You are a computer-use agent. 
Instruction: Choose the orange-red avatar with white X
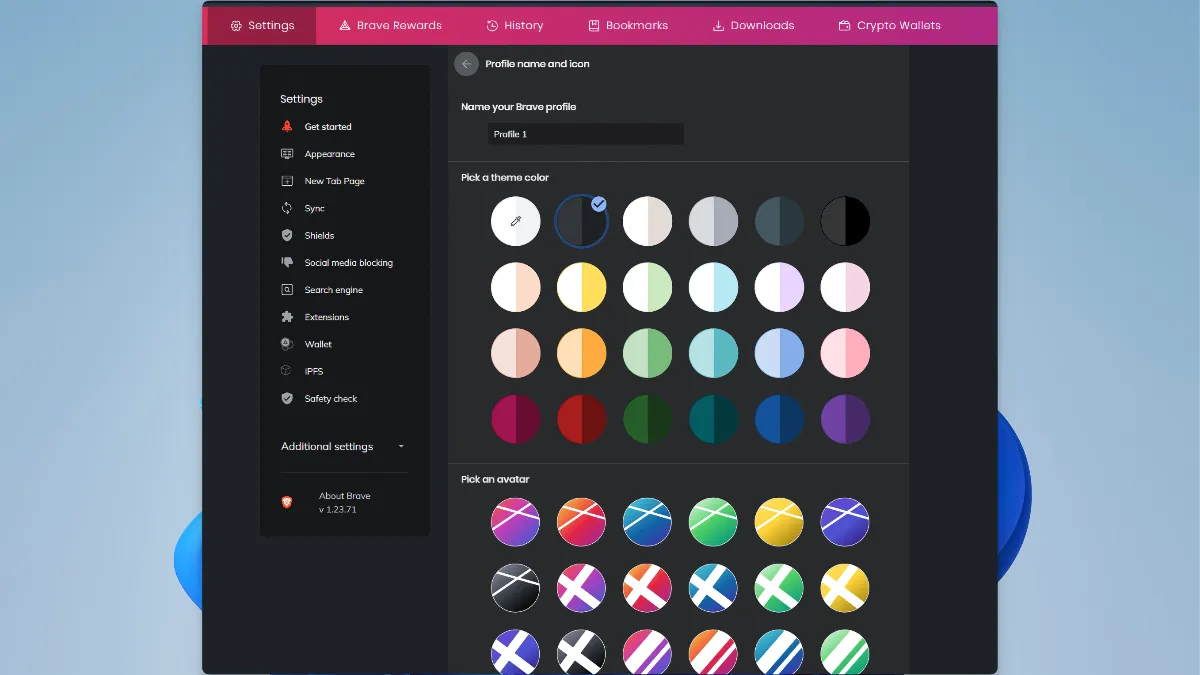[648, 588]
